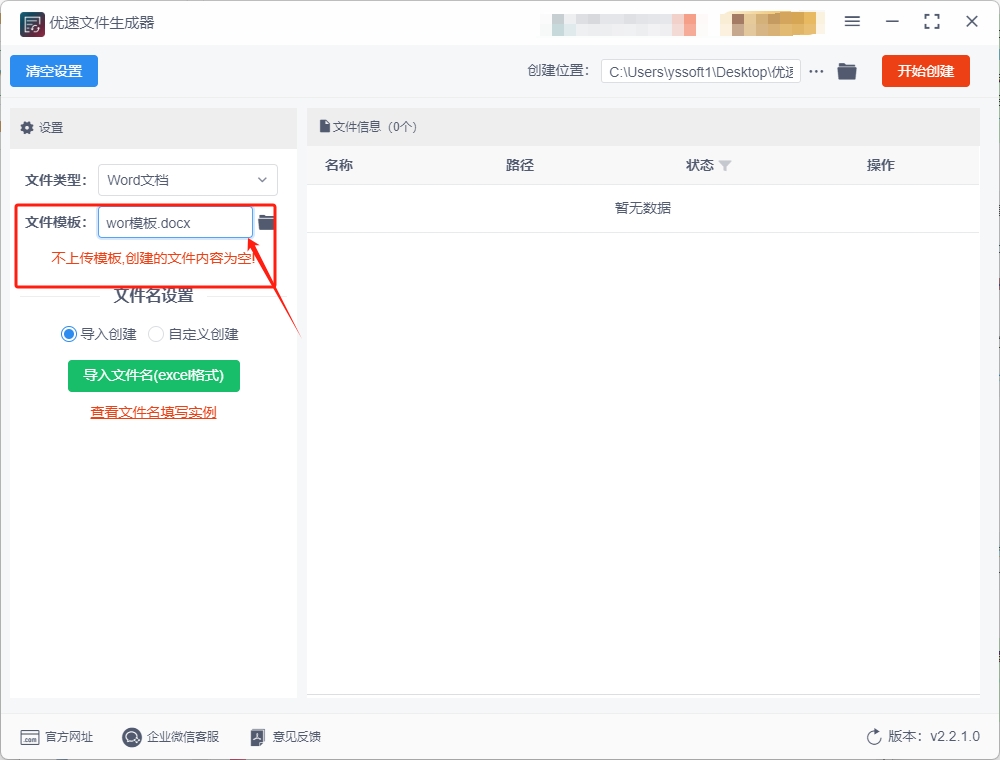Open the 查看文件名填写实例 link

pyautogui.click(x=154, y=412)
